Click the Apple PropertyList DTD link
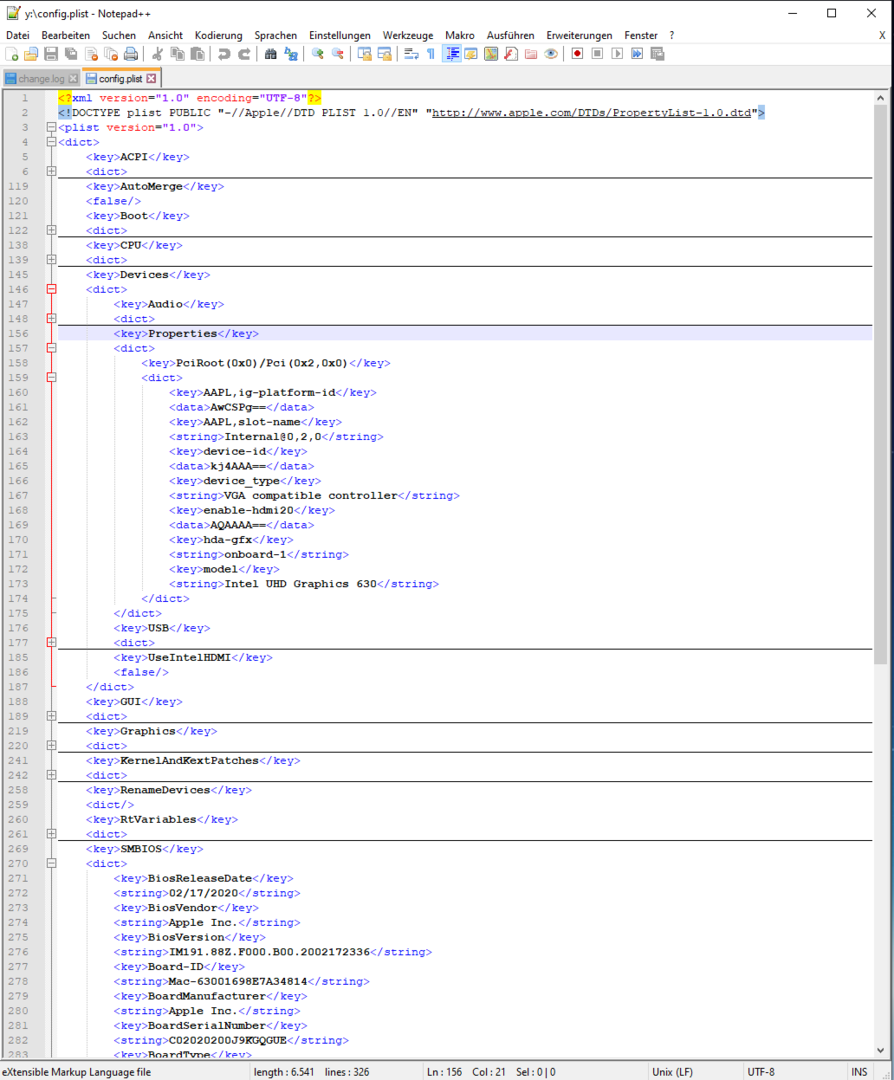This screenshot has width=894, height=1080. point(592,113)
